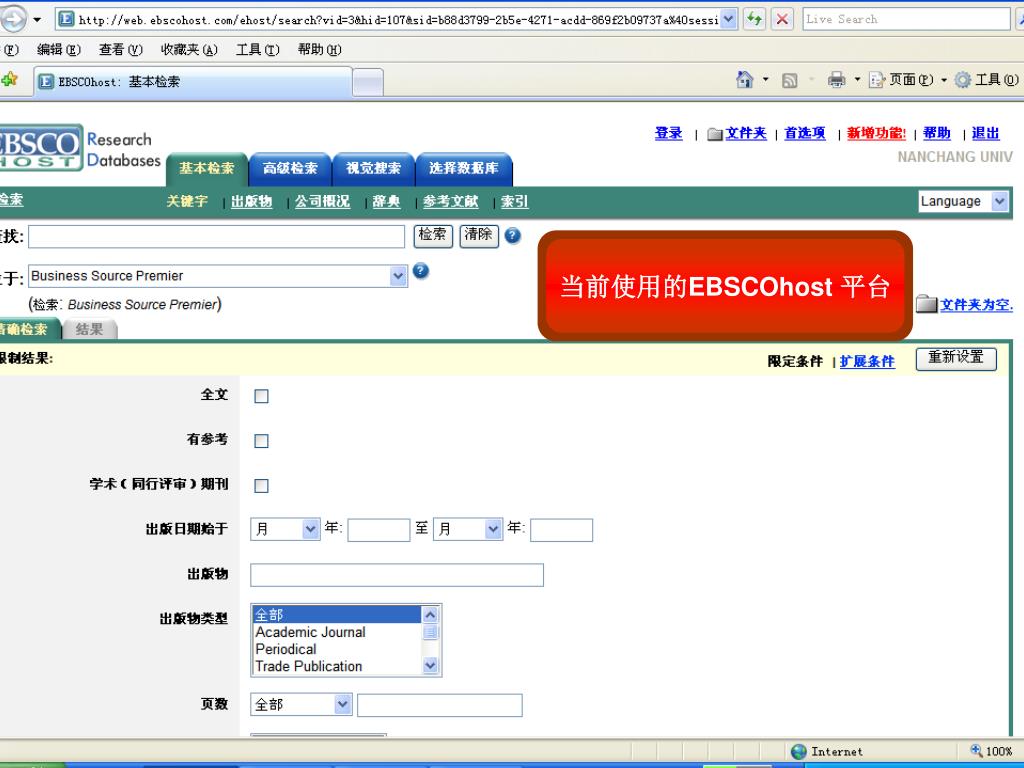Click the 登录 link
The image size is (1024, 768).
point(669,133)
